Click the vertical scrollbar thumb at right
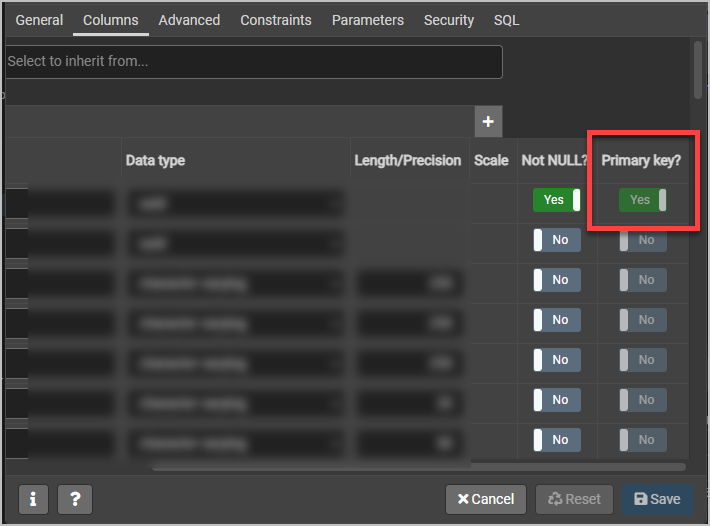 [x=698, y=69]
